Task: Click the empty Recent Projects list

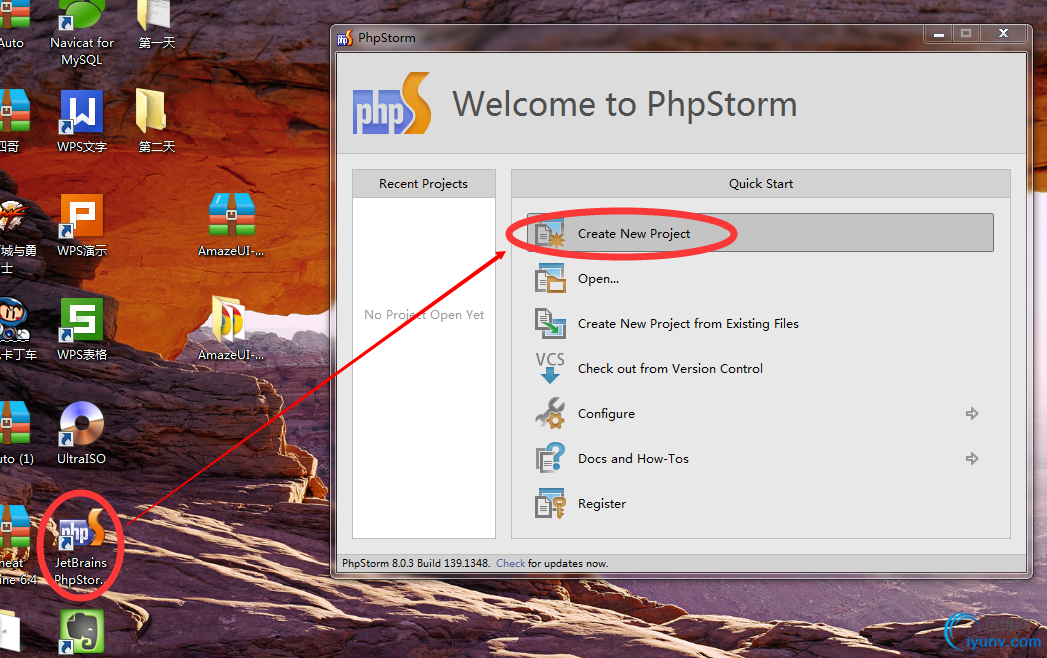Action: (423, 367)
